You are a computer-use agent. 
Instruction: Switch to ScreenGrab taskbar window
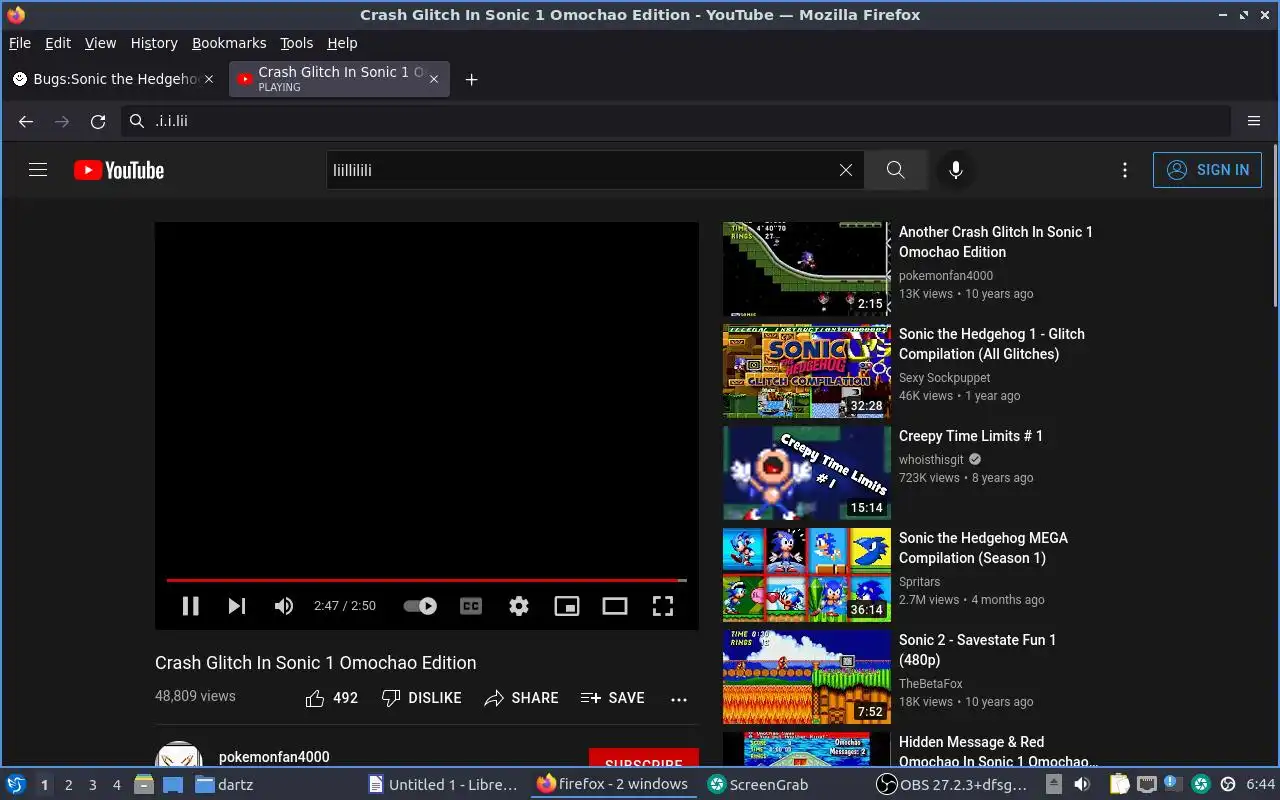click(757, 785)
